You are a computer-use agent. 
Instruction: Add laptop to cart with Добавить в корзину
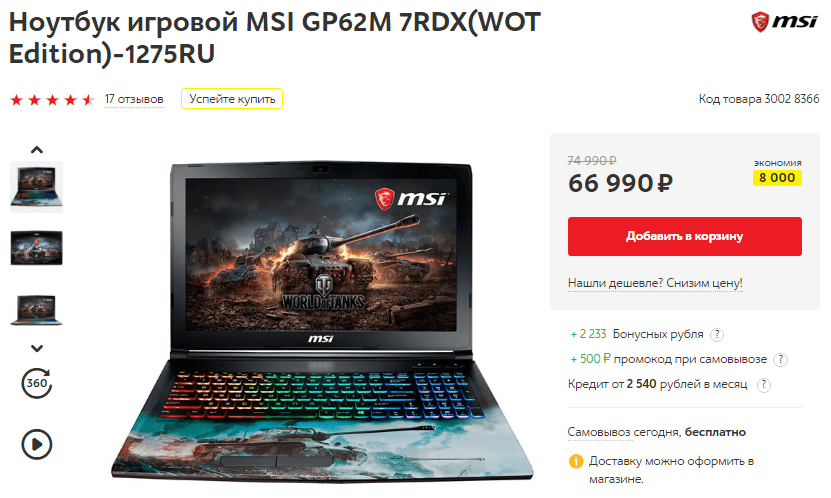click(x=685, y=236)
